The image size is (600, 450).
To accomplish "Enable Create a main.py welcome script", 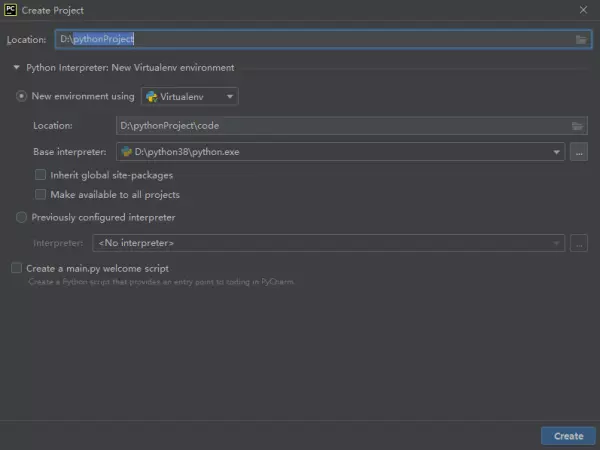I will (x=16, y=268).
